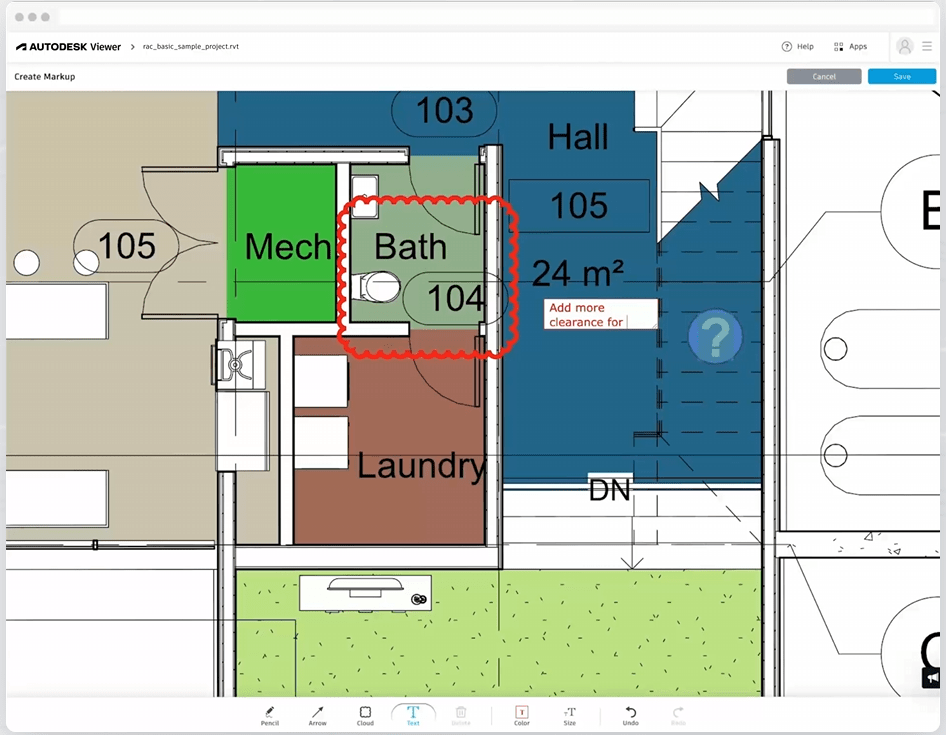
Task: Select the Text markup tool
Action: pyautogui.click(x=413, y=716)
